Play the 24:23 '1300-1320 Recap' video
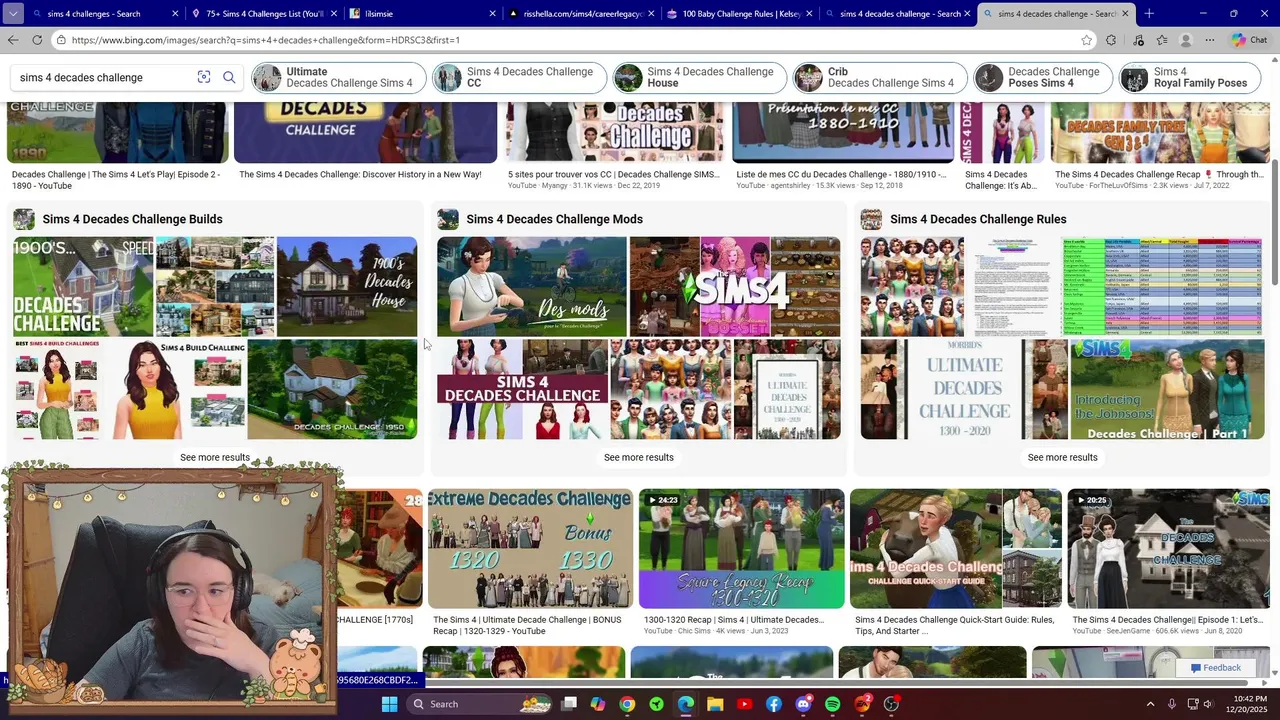Viewport: 1280px width, 720px height. pos(741,548)
